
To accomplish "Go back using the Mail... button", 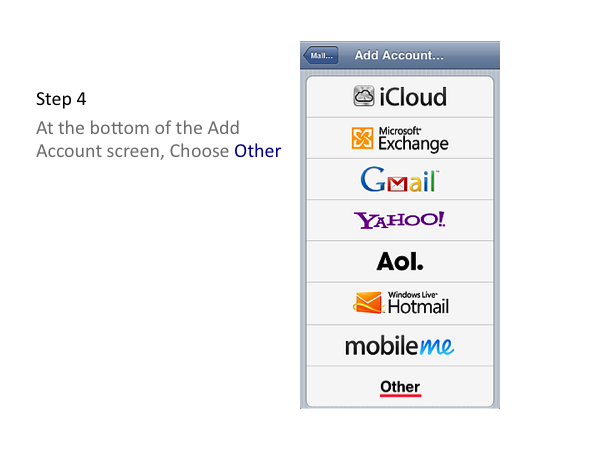I will click(321, 56).
